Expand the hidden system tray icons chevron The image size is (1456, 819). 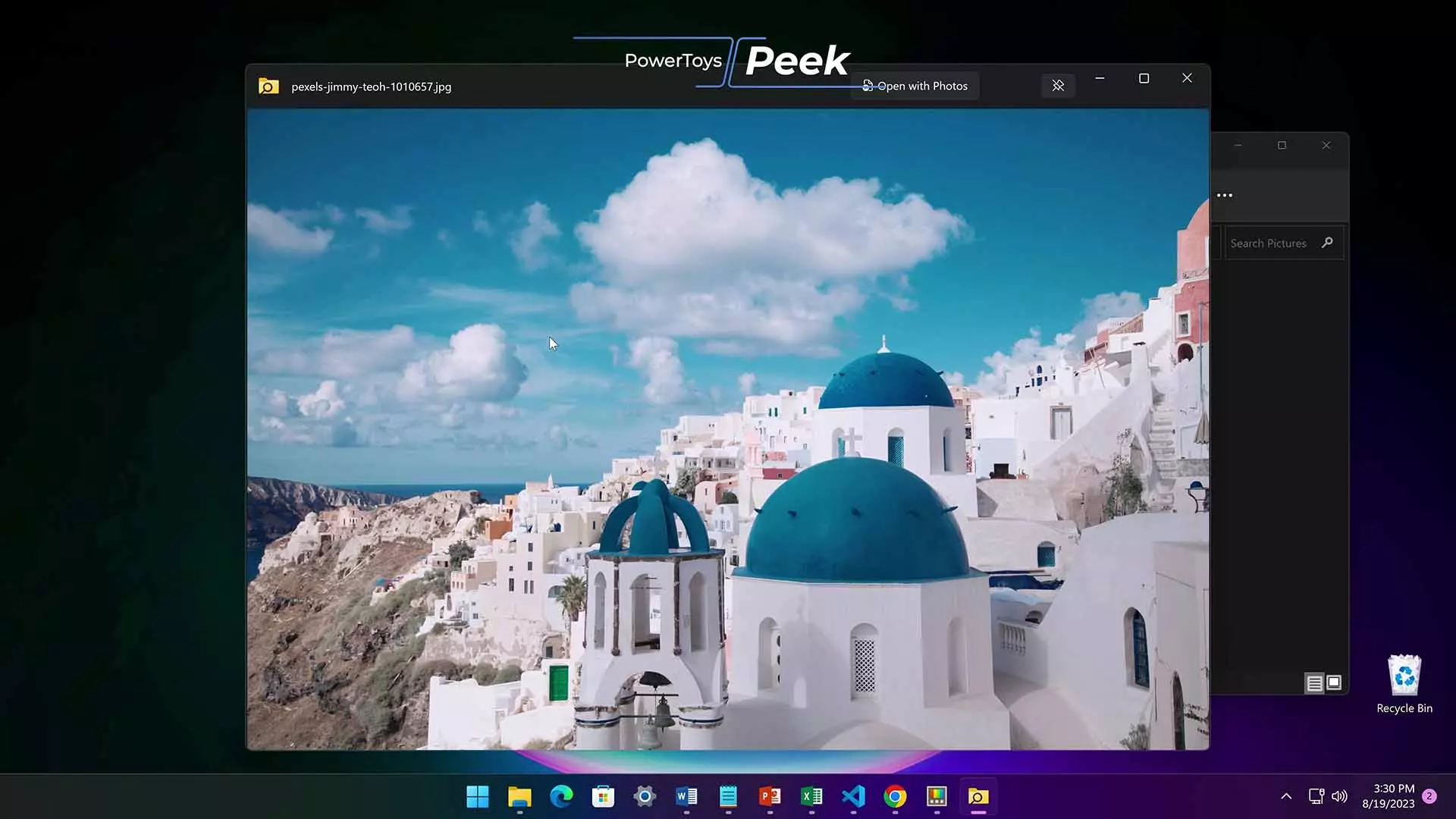click(x=1286, y=796)
